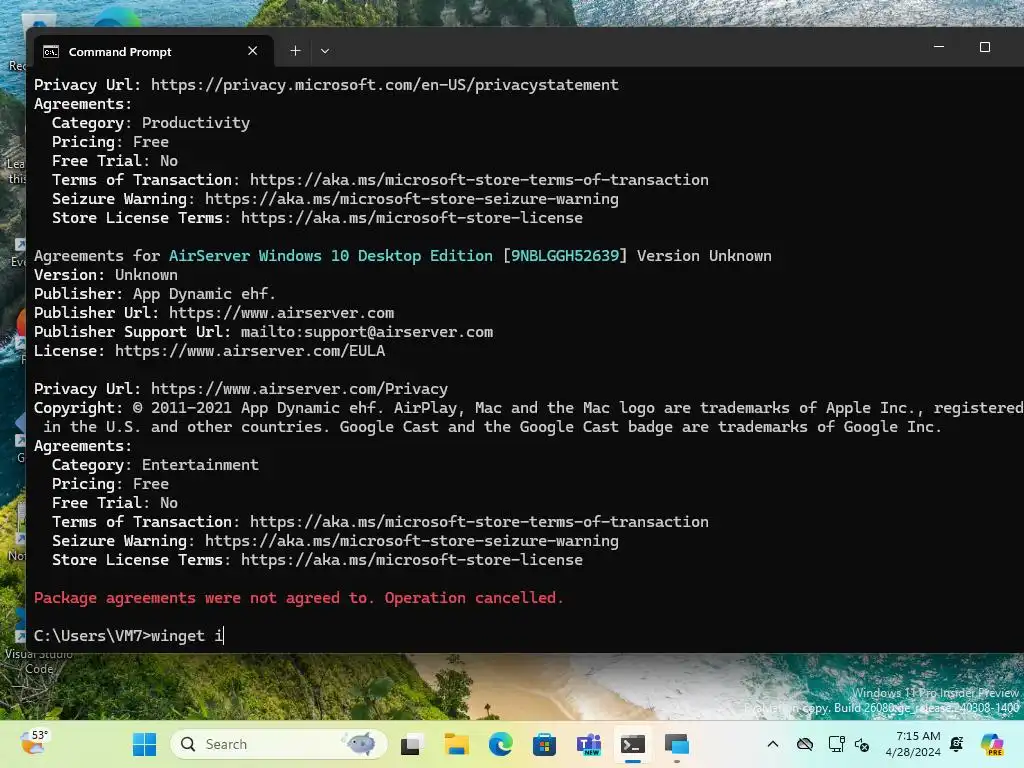Open the Windows Start menu
The width and height of the screenshot is (1024, 768).
coord(144,744)
